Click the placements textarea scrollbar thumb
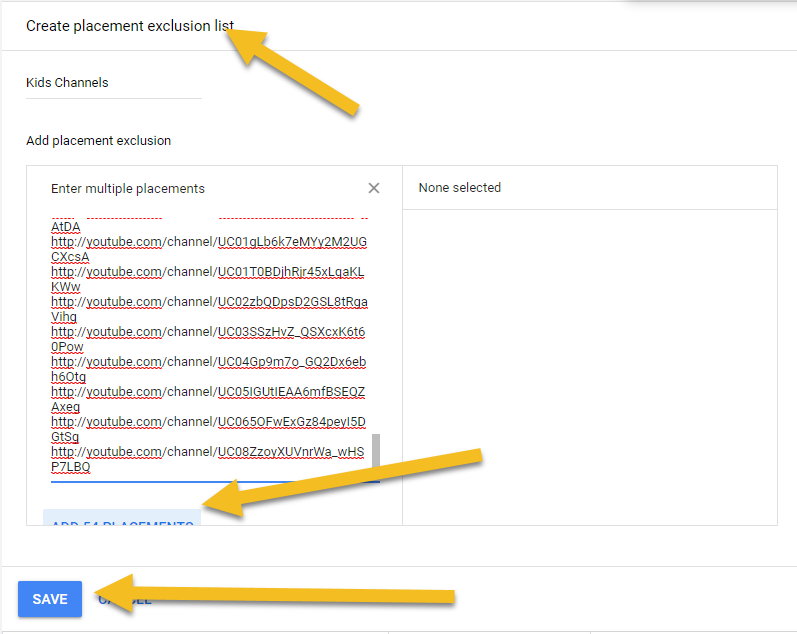The height and width of the screenshot is (634, 797). pos(376,451)
